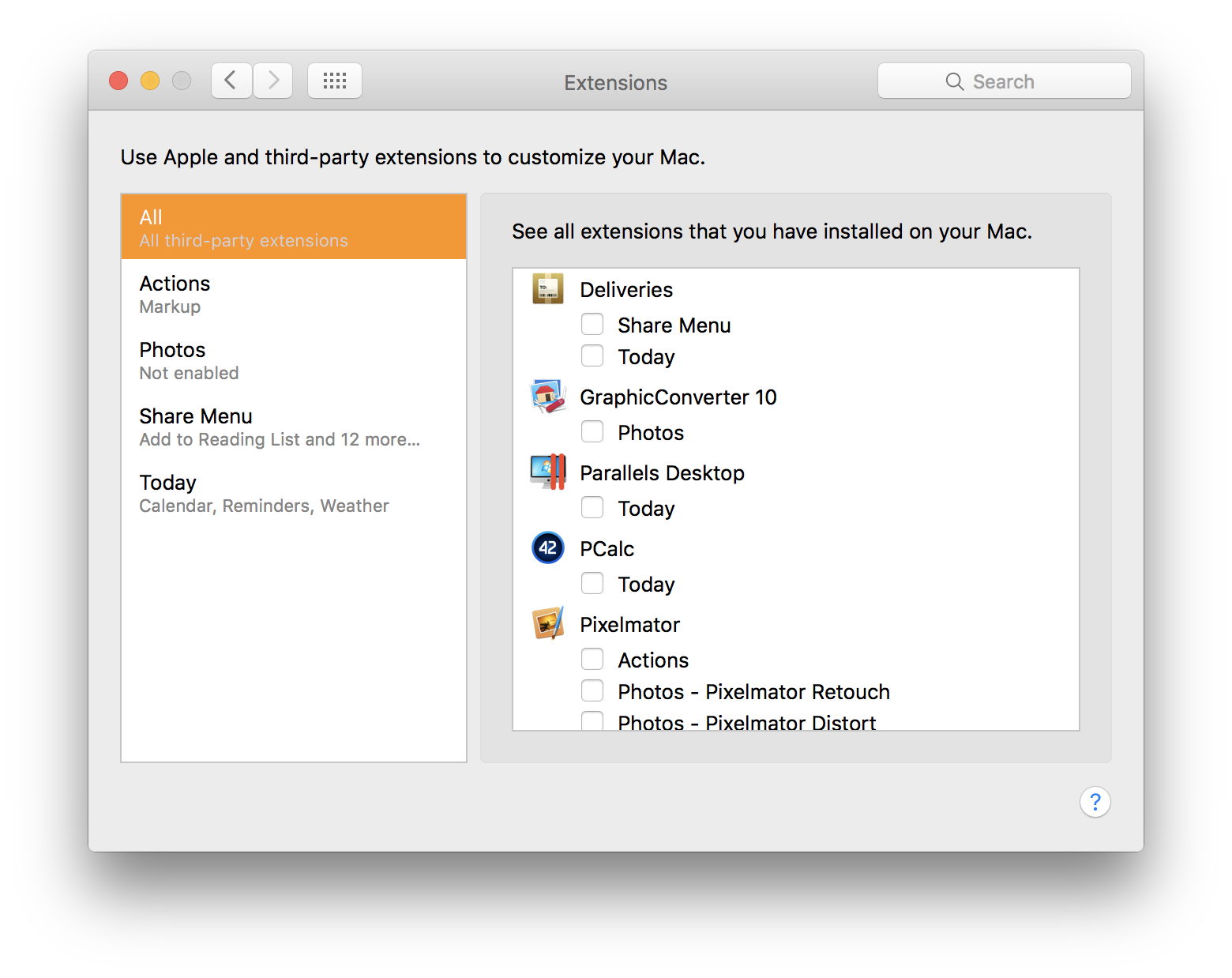1232x978 pixels.
Task: Click the PCalc app icon
Action: click(x=547, y=548)
